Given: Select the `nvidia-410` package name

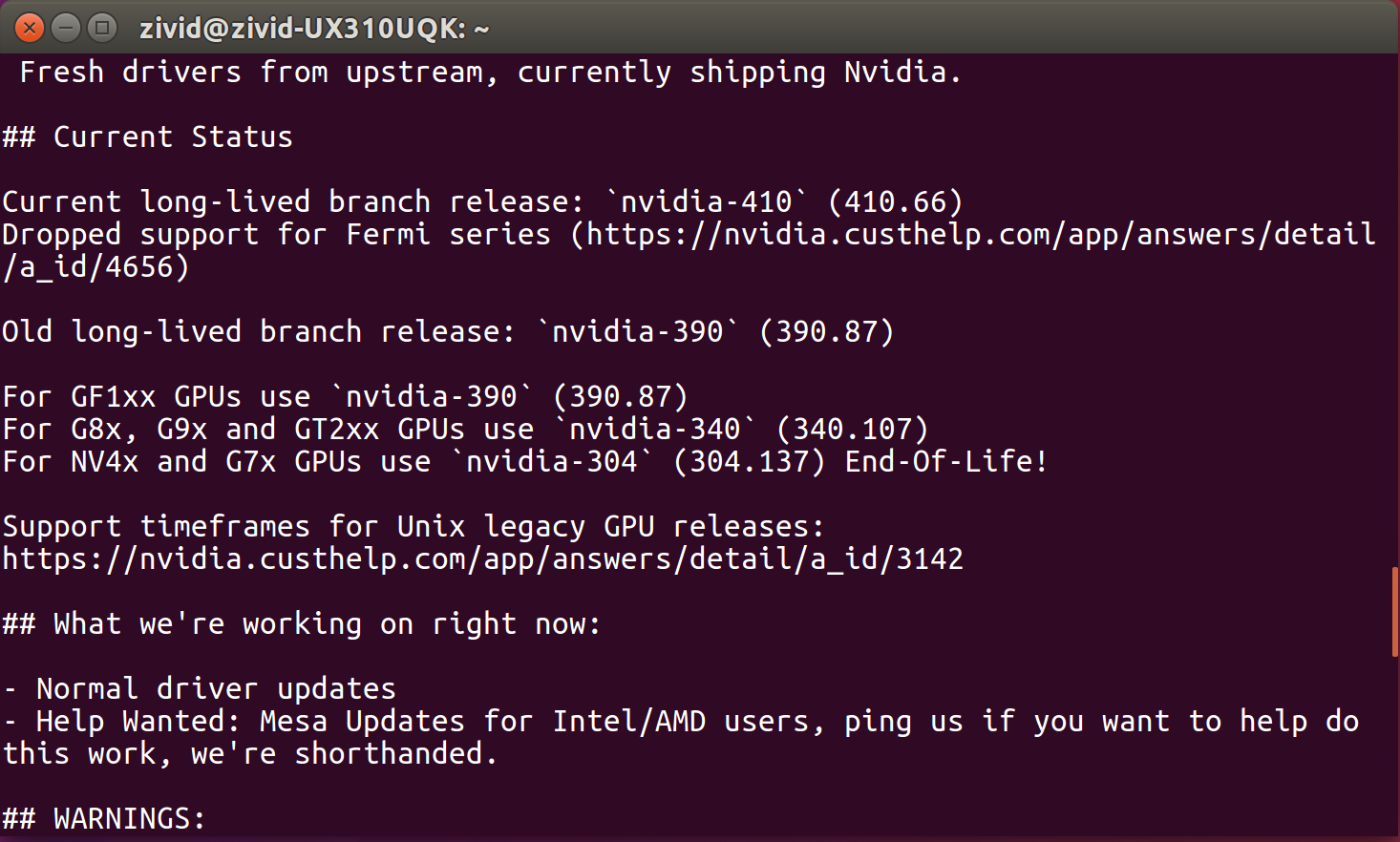Looking at the screenshot, I should tap(707, 202).
